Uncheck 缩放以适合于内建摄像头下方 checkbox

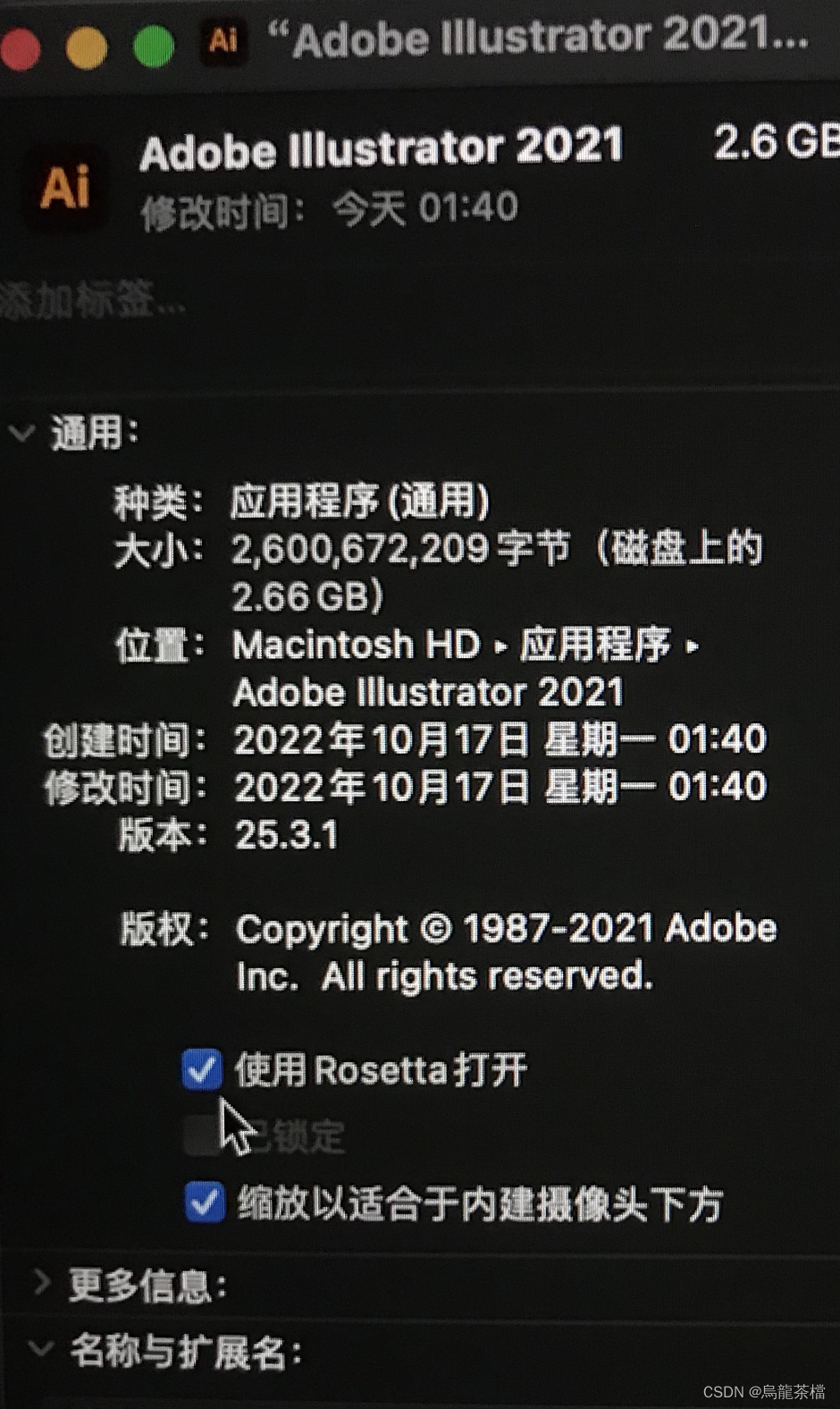point(205,1202)
